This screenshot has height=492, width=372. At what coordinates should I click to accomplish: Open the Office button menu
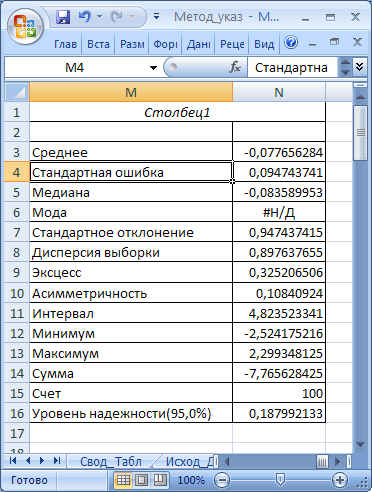[26, 27]
